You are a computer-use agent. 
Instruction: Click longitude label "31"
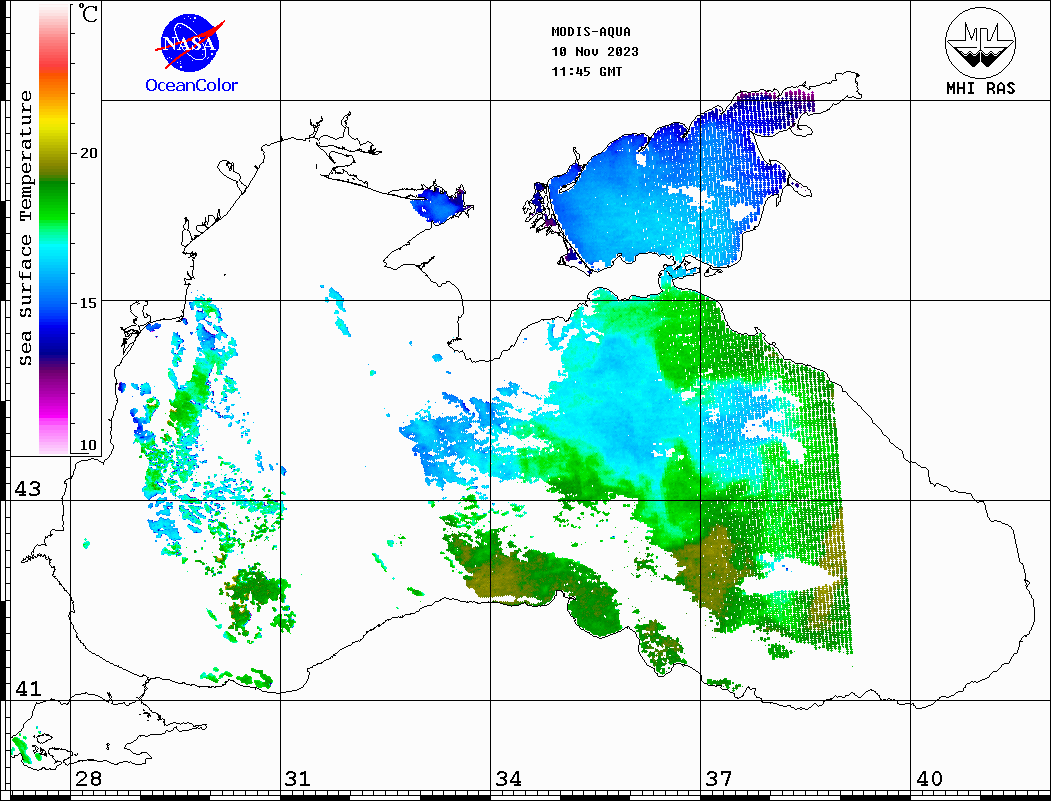click(x=298, y=778)
